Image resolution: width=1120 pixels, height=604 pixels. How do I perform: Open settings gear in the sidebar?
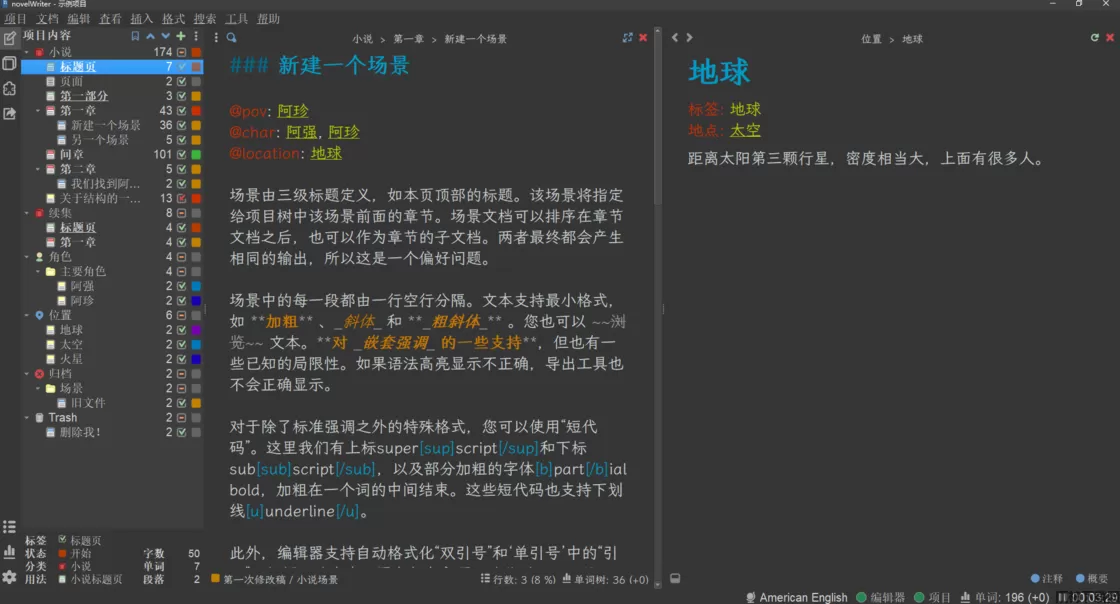(x=9, y=577)
